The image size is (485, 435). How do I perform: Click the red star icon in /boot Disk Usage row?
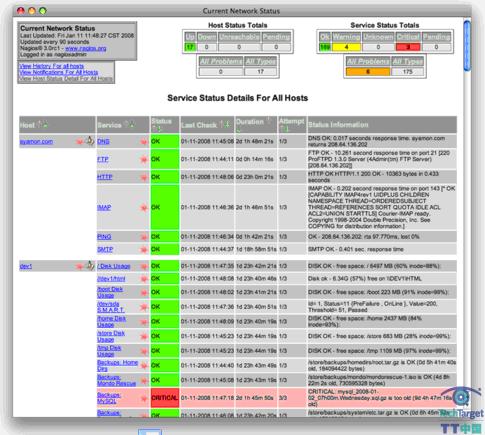[144, 293]
